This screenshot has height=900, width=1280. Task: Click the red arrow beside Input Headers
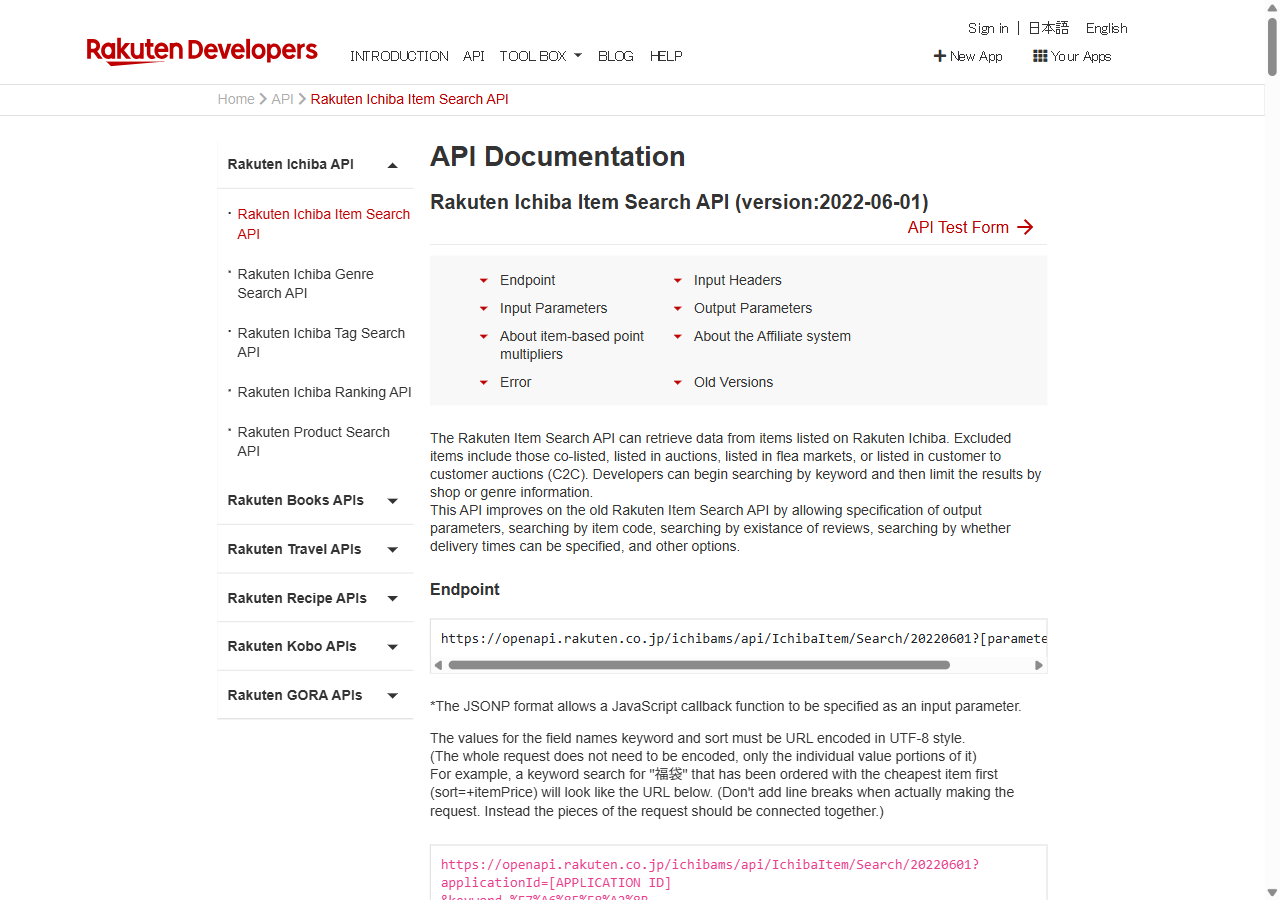pos(678,281)
